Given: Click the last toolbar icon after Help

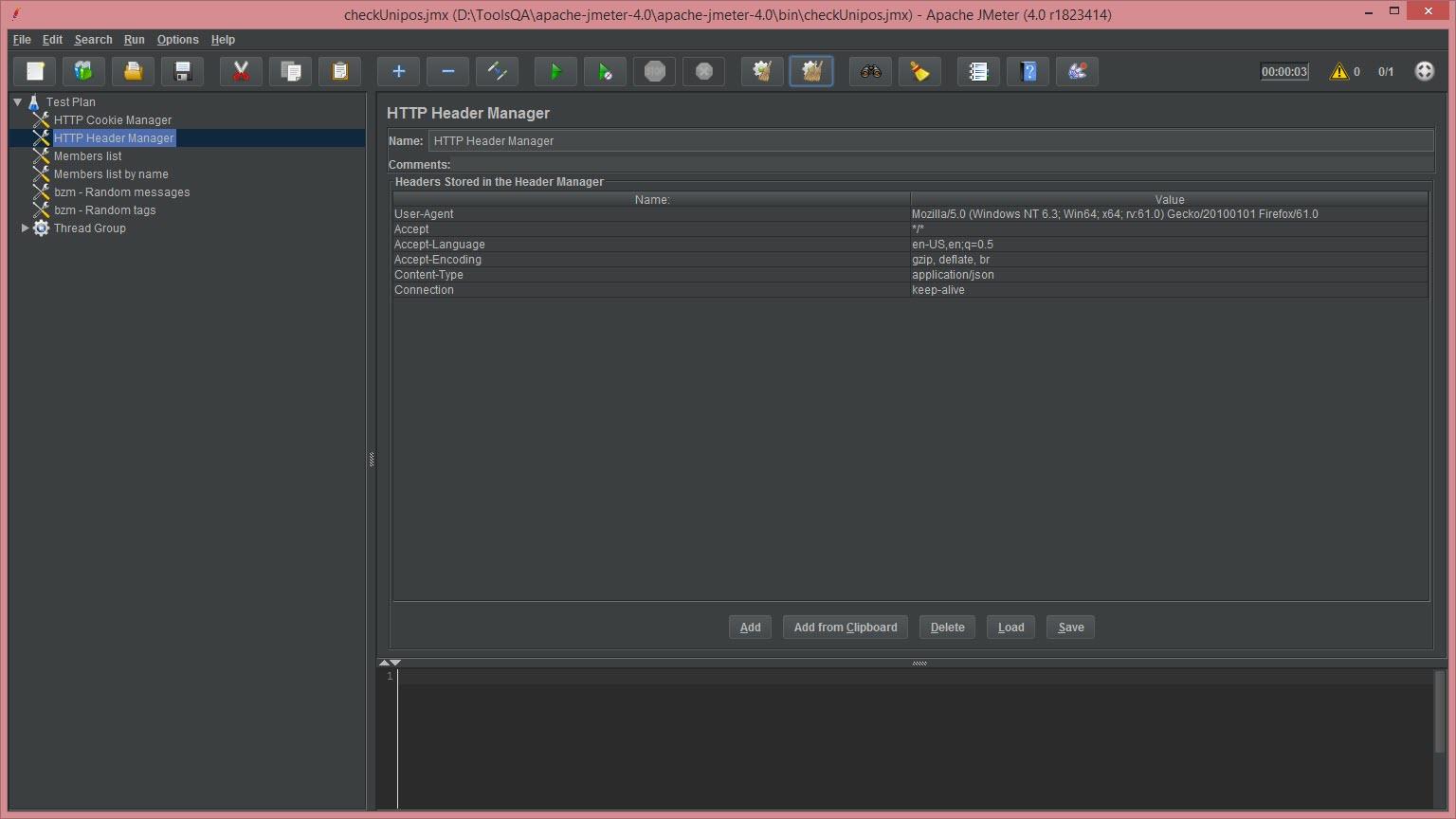Looking at the screenshot, I should pos(1078,71).
